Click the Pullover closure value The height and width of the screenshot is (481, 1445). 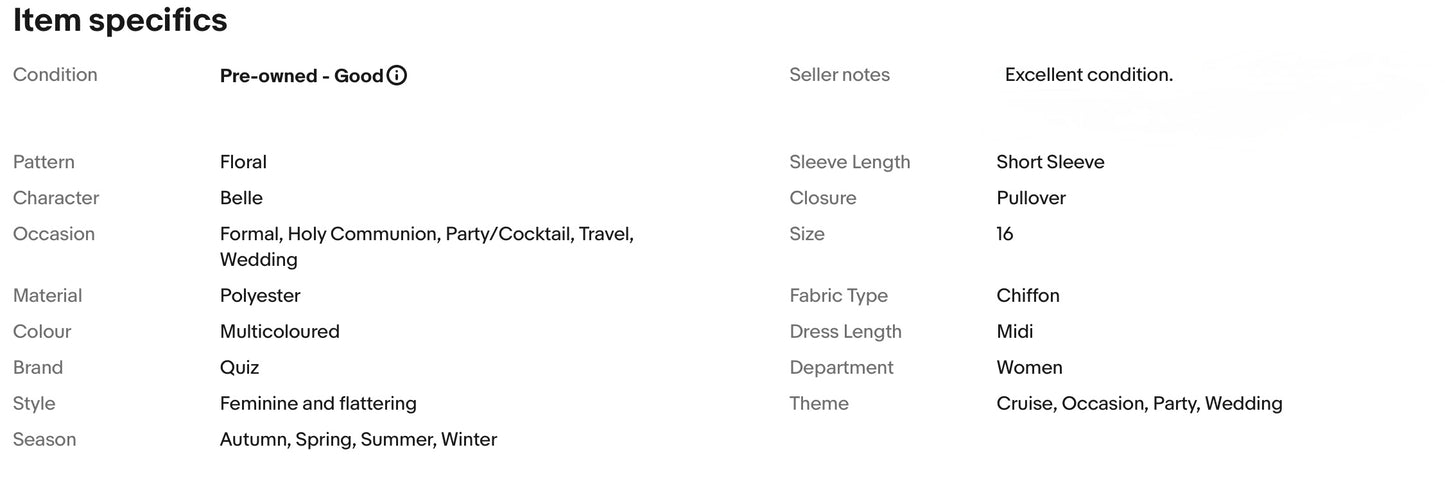(x=1031, y=198)
